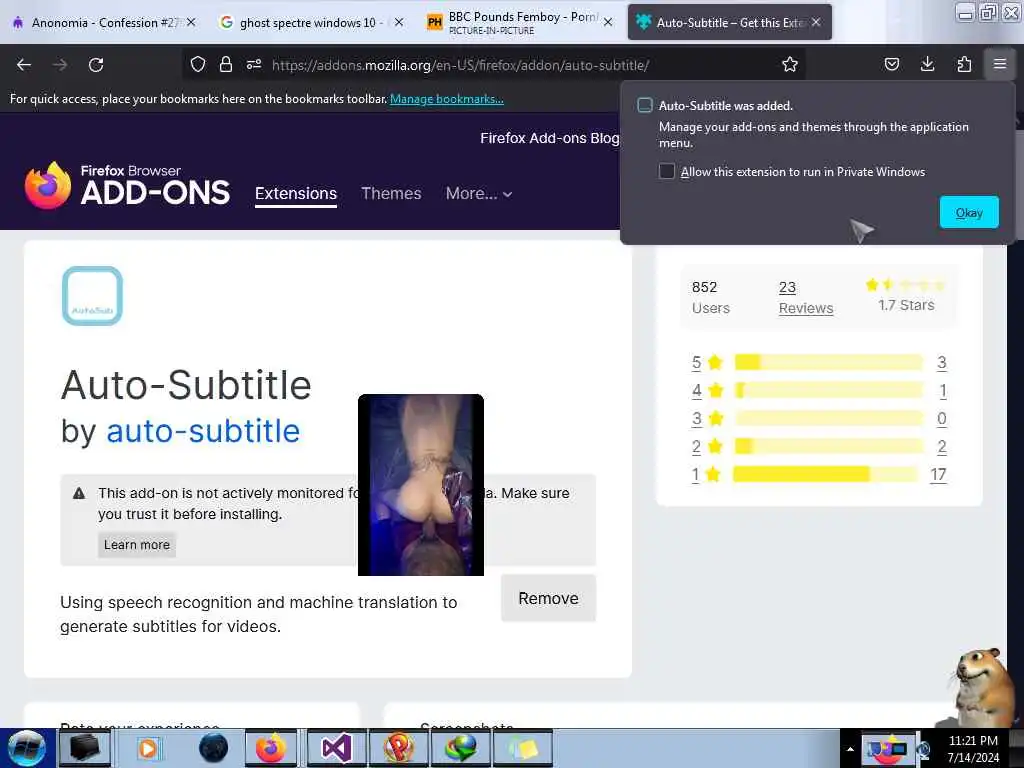Open the 3 five-star review count
Screen dimensions: 1024x768
(942, 362)
